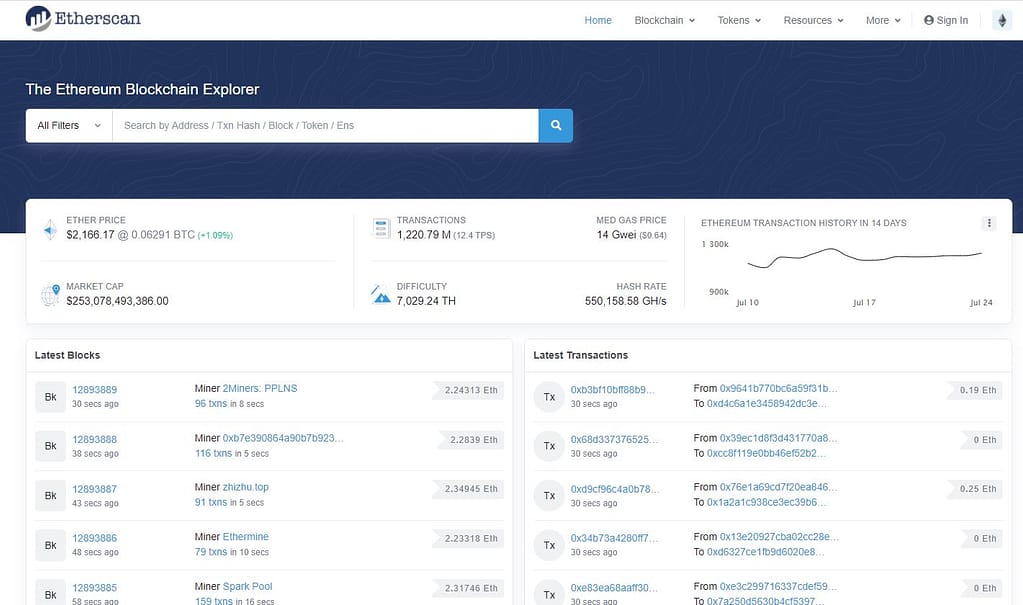The height and width of the screenshot is (605, 1023).
Task: Open the chart's three-dot options menu
Action: tap(989, 223)
